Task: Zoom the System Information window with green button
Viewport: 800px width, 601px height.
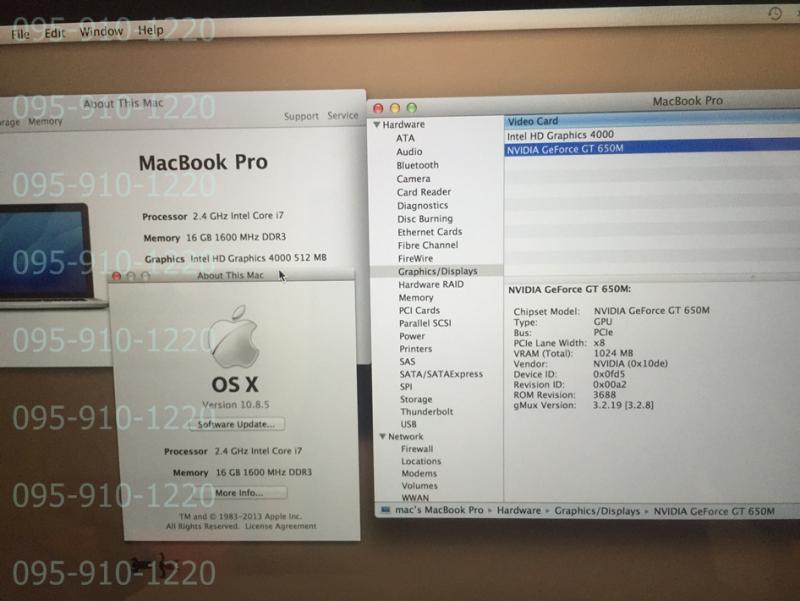Action: [412, 108]
